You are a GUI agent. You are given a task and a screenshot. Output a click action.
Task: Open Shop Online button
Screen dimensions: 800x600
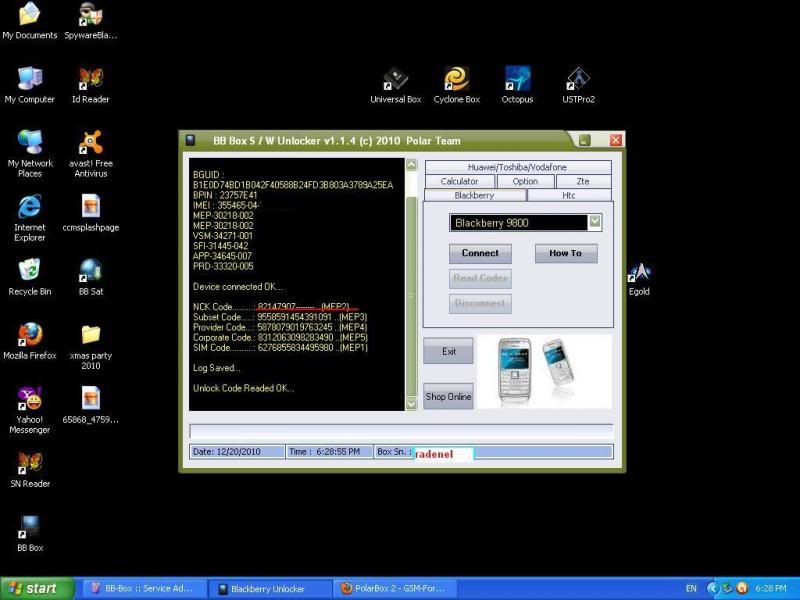point(448,396)
